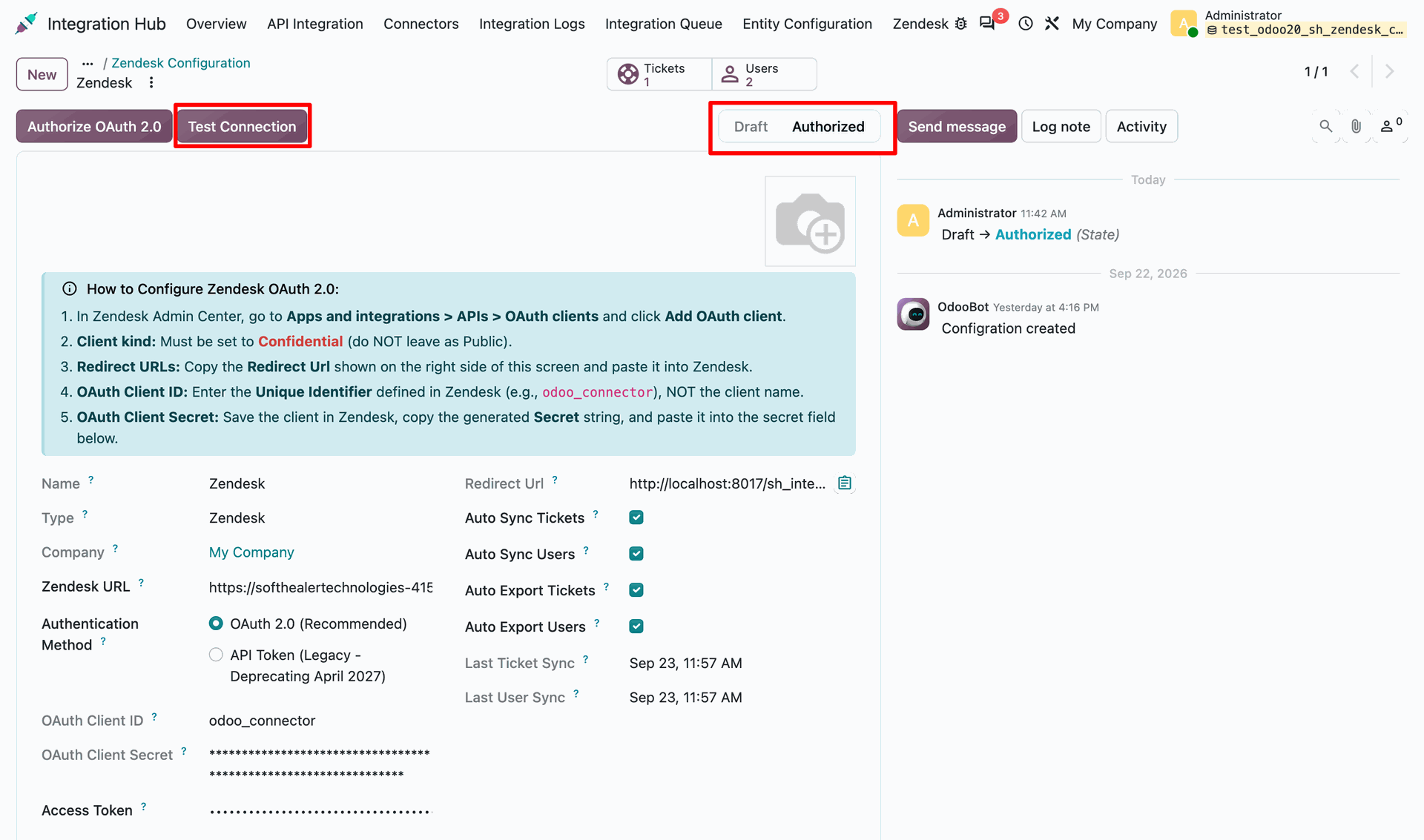The width and height of the screenshot is (1424, 840).
Task: Click the Zendesk record vertical dots menu
Action: coord(151,82)
